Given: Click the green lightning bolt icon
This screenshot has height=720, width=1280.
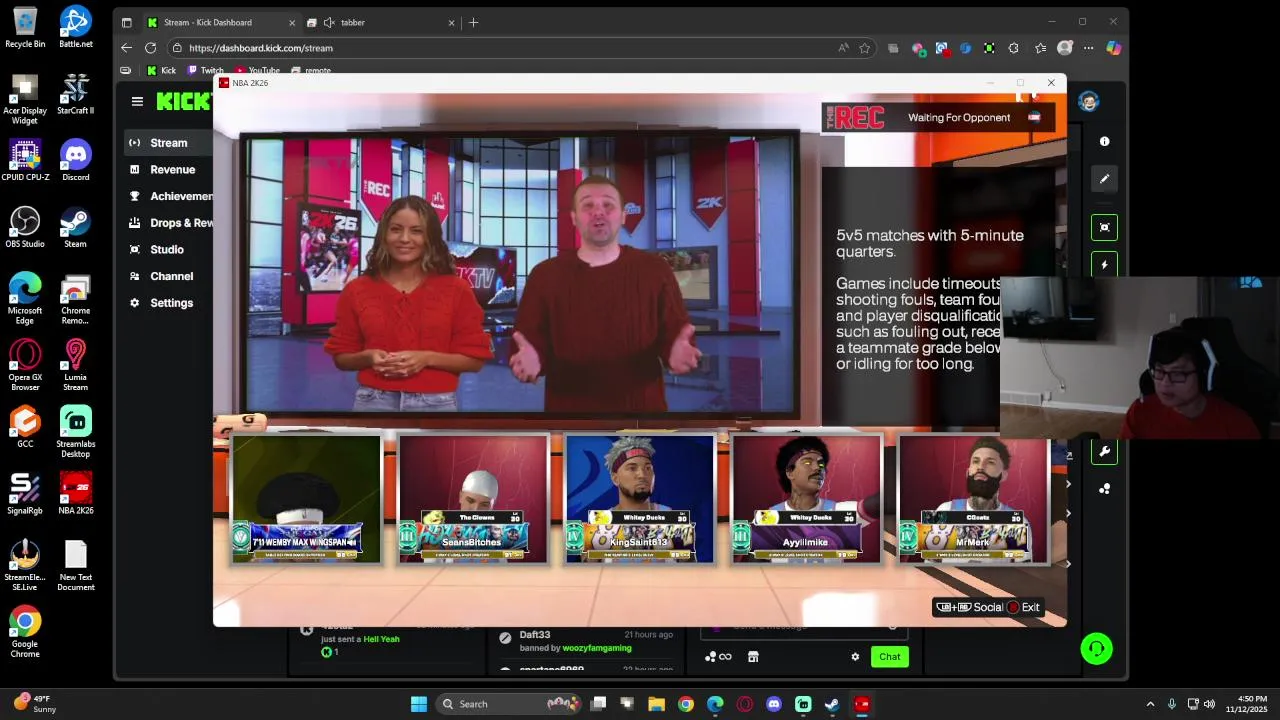Looking at the screenshot, I should click(x=1104, y=265).
